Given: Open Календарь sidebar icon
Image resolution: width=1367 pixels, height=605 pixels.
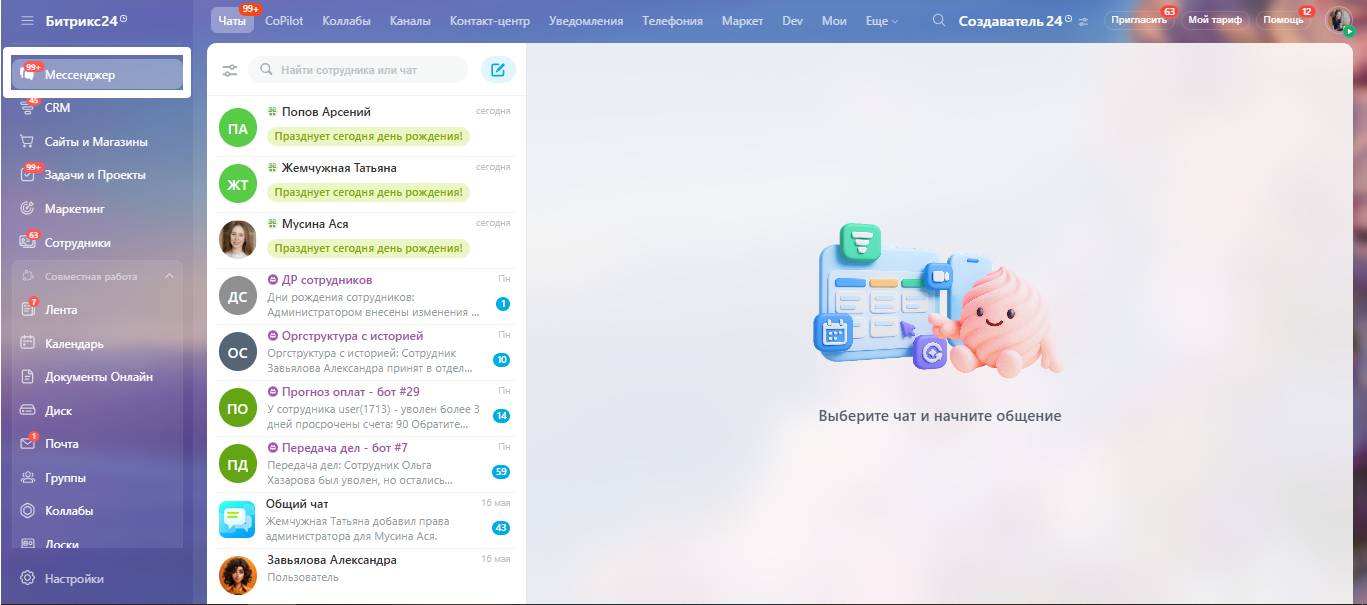Looking at the screenshot, I should pos(28,344).
